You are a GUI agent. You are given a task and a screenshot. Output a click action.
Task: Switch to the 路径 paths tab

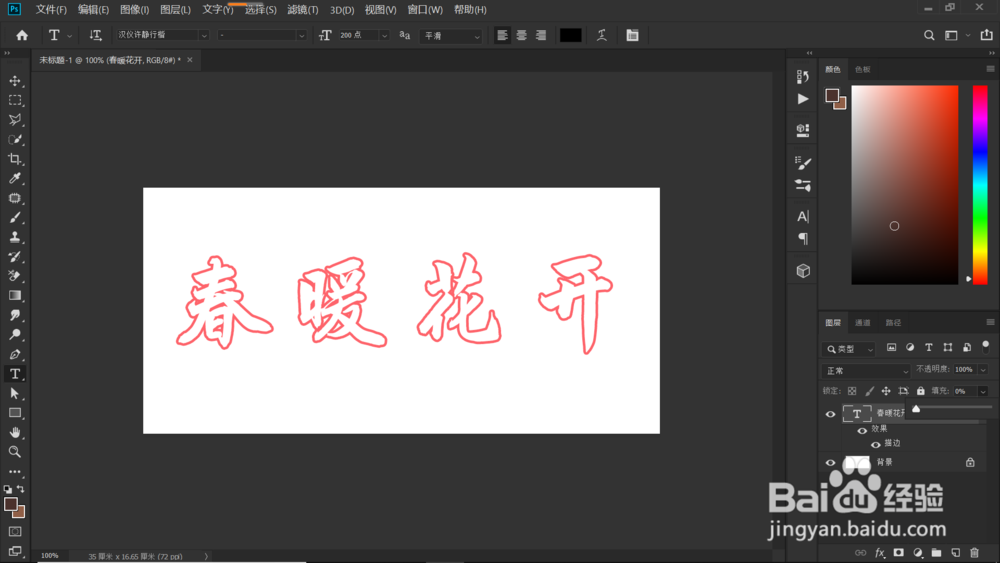pos(893,323)
